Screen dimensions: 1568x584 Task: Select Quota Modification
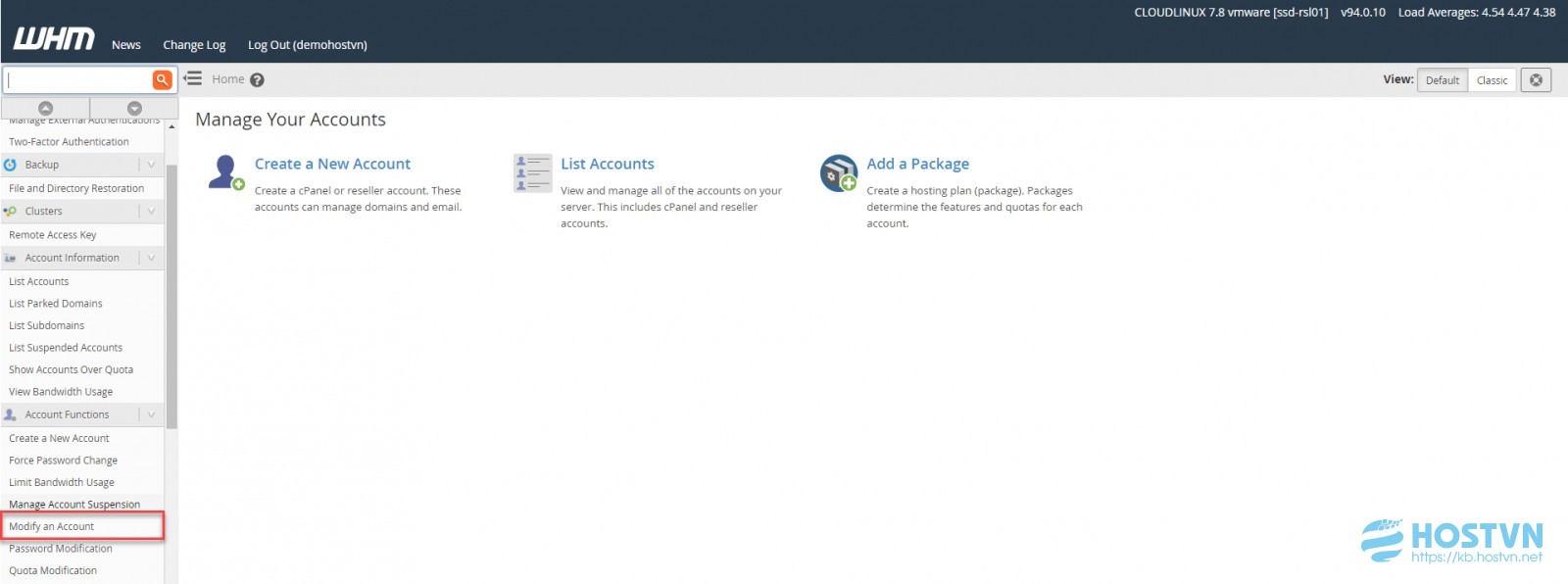point(53,570)
